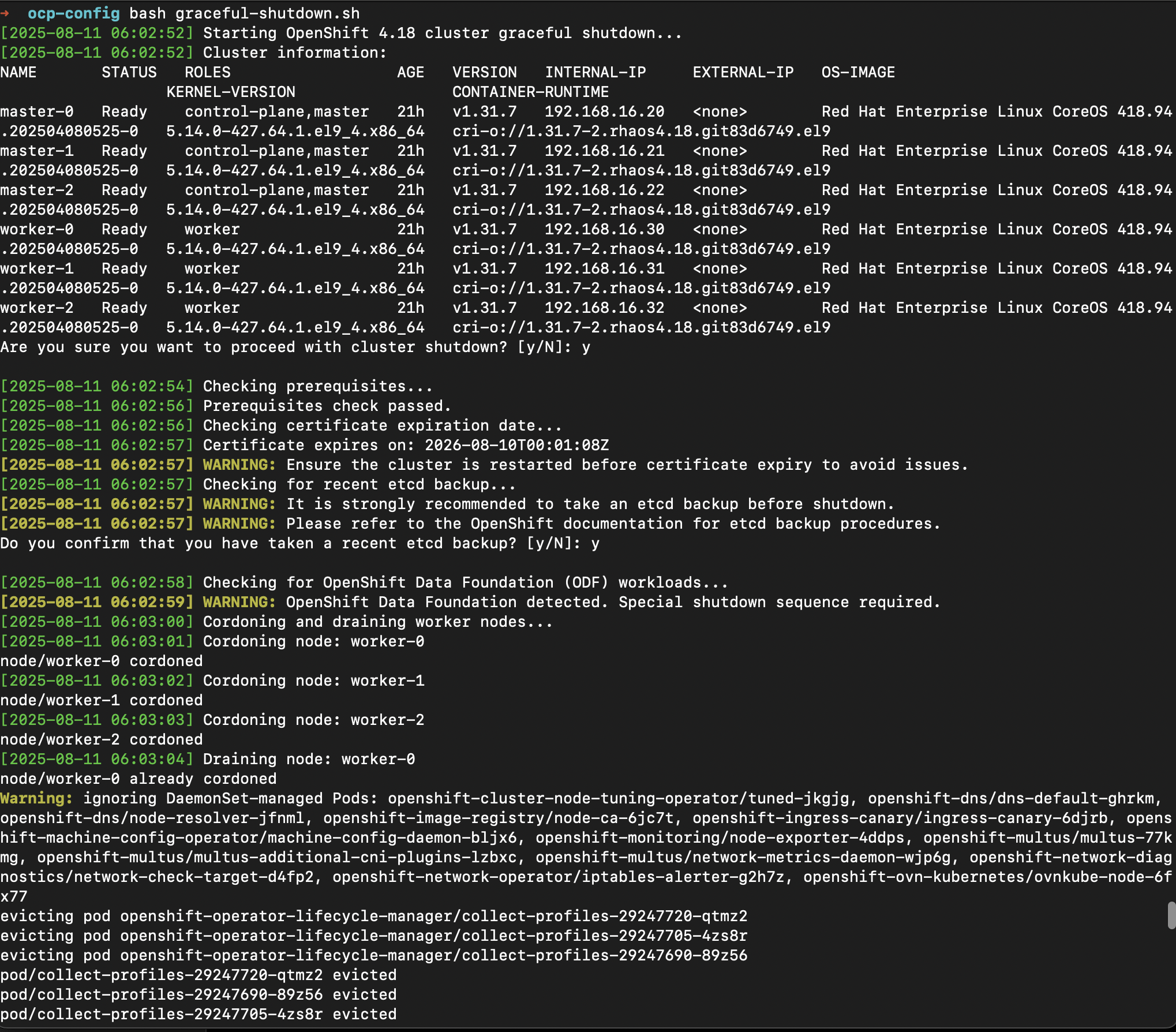Click 'OpenShift Data Foundation detected' warning
The image size is (1176, 1032).
coord(470,602)
